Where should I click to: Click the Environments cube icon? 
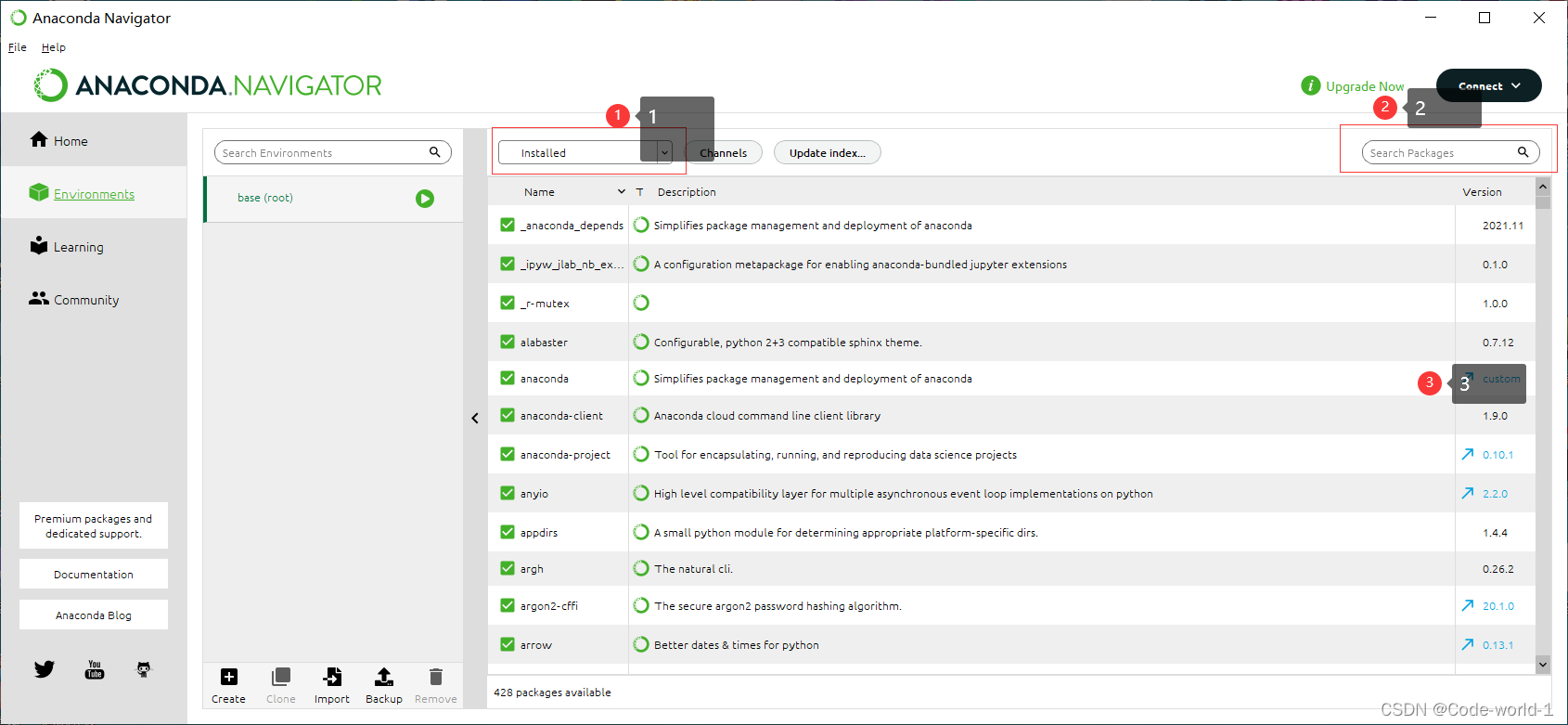[39, 192]
